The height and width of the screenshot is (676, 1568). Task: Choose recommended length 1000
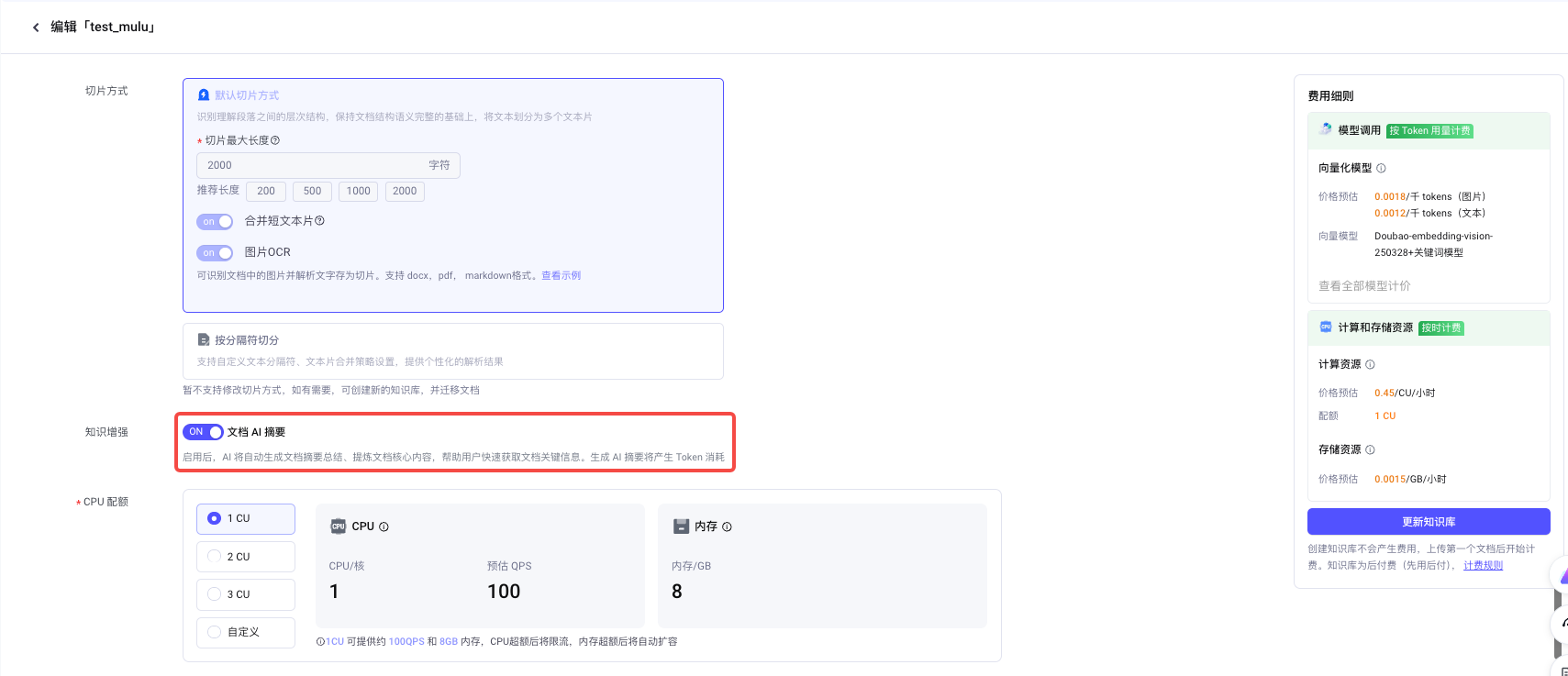pos(359,191)
